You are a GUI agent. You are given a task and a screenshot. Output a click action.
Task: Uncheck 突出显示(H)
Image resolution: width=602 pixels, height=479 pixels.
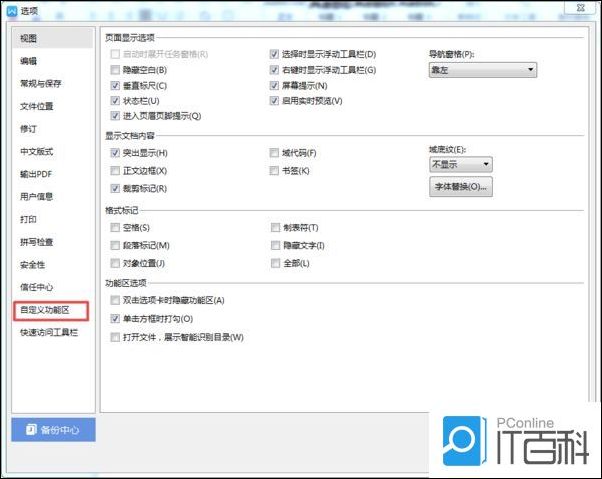pos(115,153)
